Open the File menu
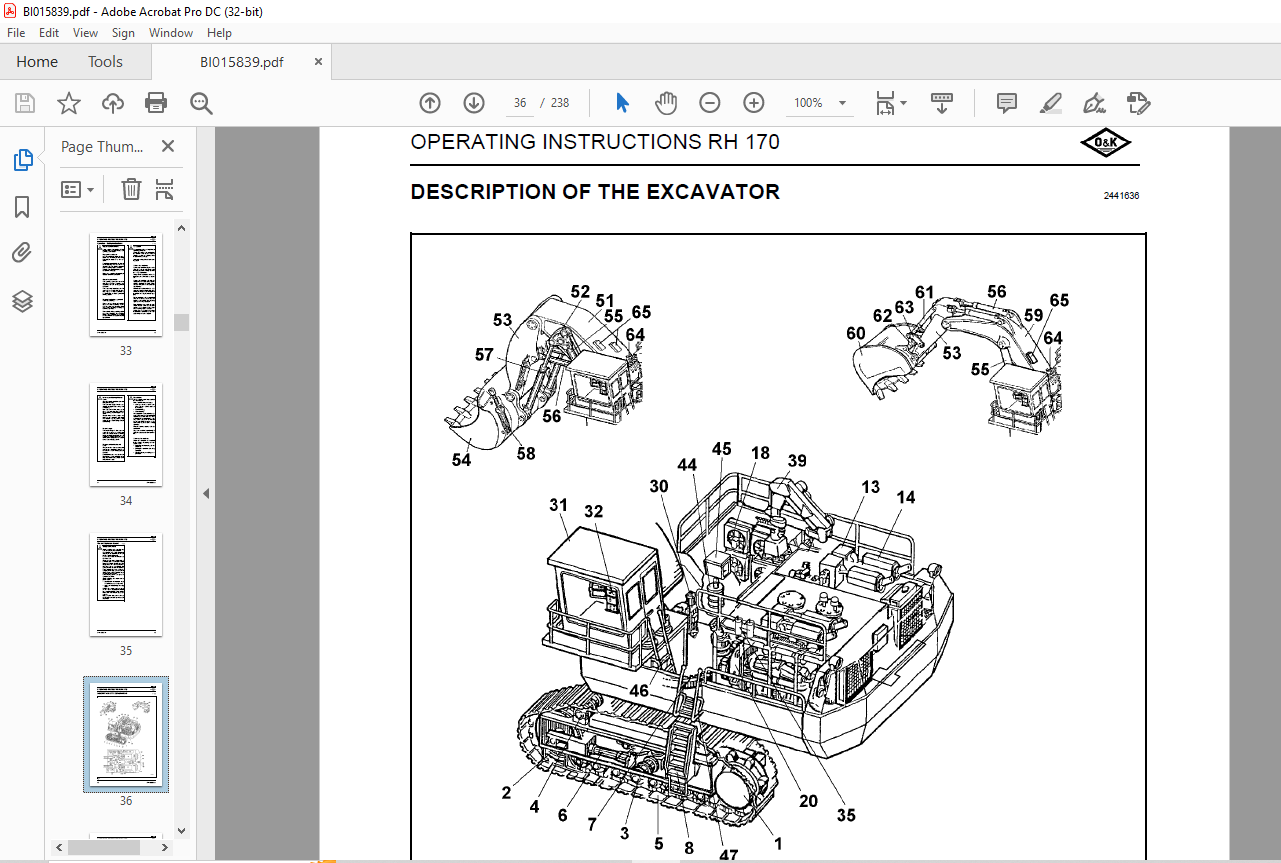The width and height of the screenshot is (1281, 863). 16,33
